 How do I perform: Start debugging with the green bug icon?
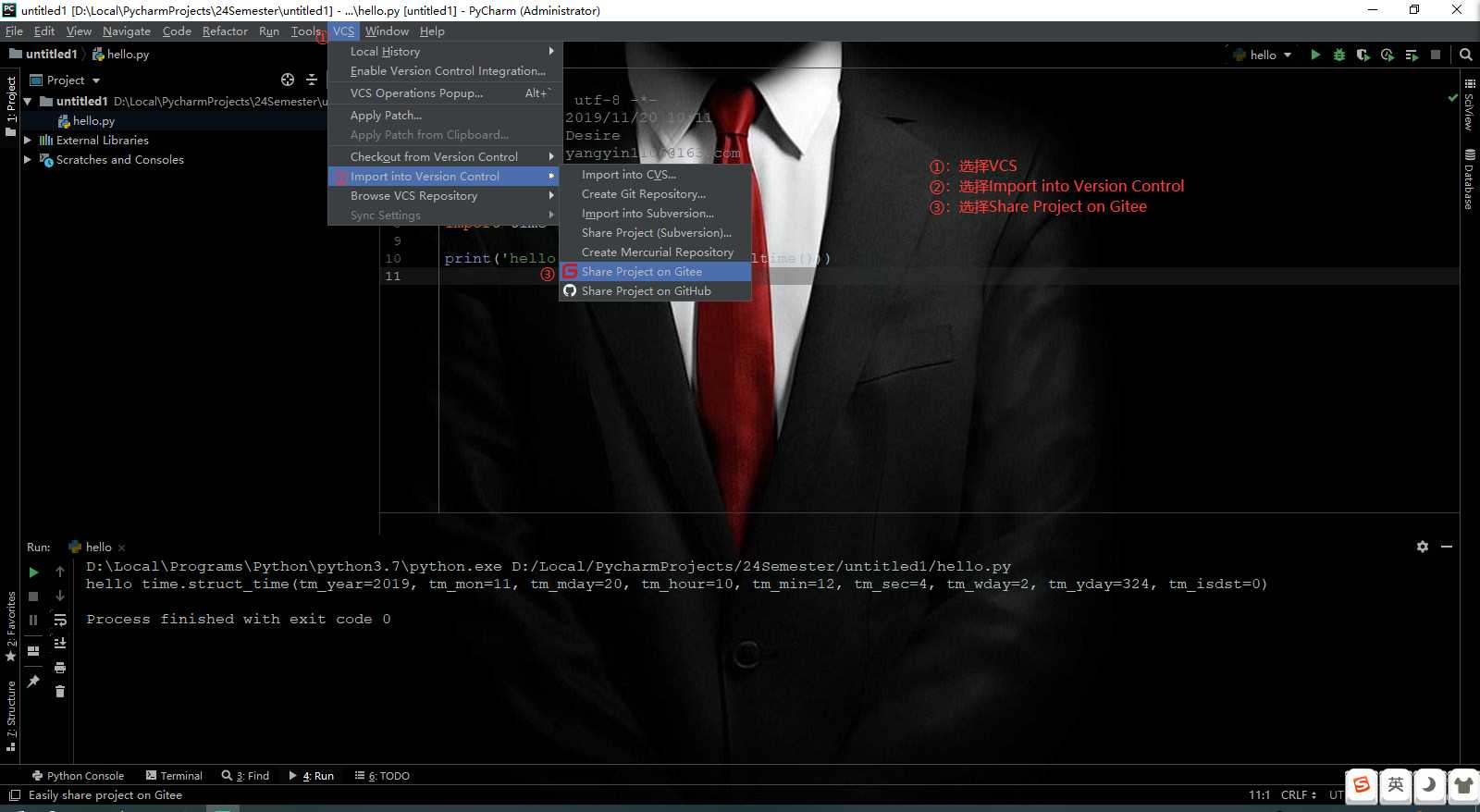[x=1338, y=55]
